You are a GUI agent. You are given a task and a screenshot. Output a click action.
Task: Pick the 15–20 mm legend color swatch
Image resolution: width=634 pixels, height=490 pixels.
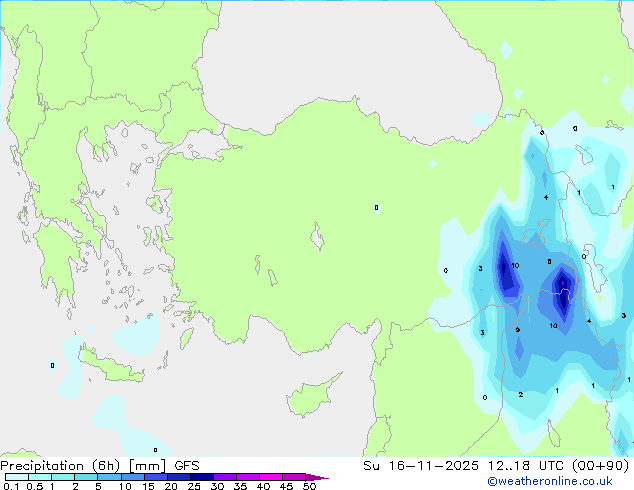(x=155, y=477)
